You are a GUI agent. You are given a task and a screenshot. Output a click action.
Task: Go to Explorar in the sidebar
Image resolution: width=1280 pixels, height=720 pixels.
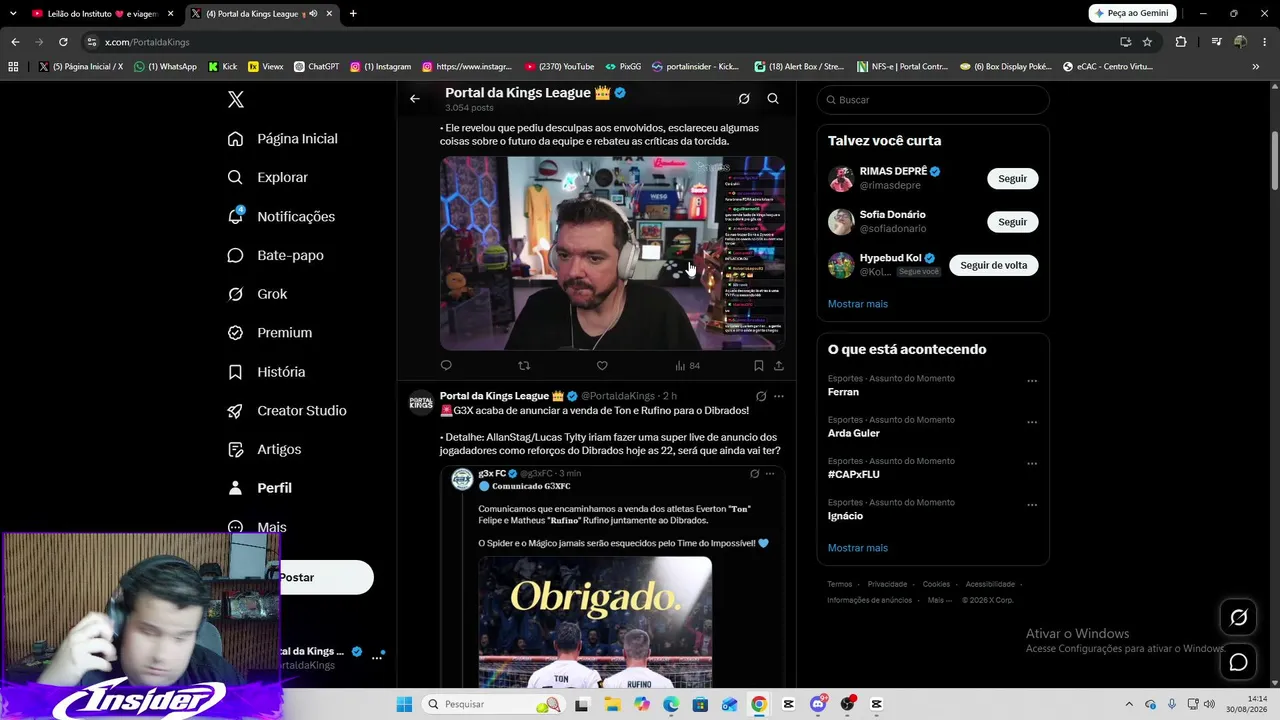pos(268,178)
